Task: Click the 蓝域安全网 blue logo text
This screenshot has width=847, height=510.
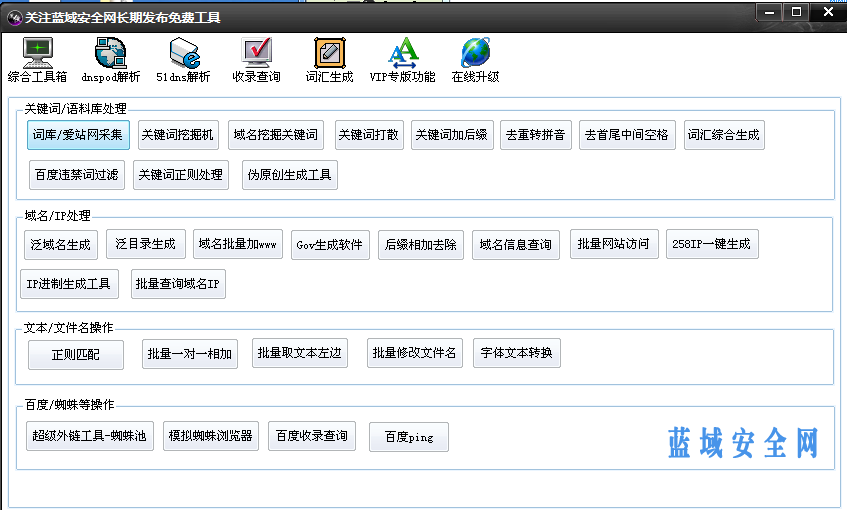Action: pos(744,442)
